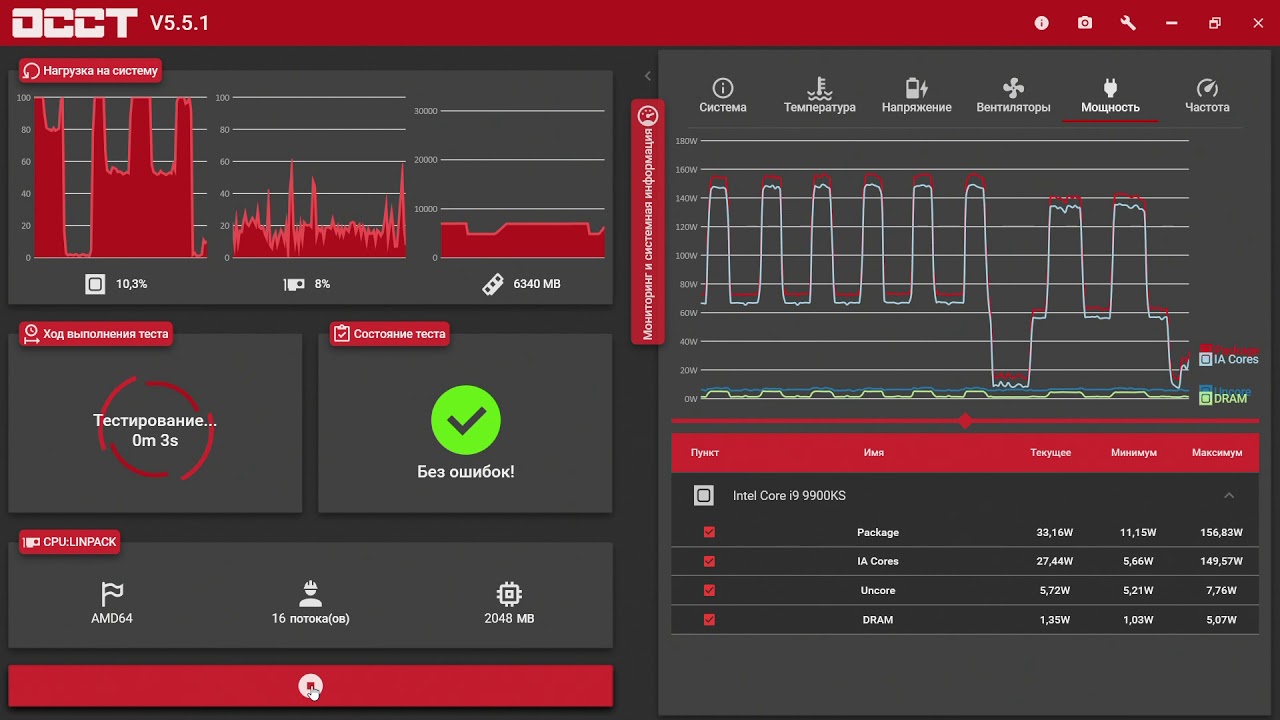Click the DRAM legend swatch on graph
Screen dimensions: 1280x720
coord(1205,398)
